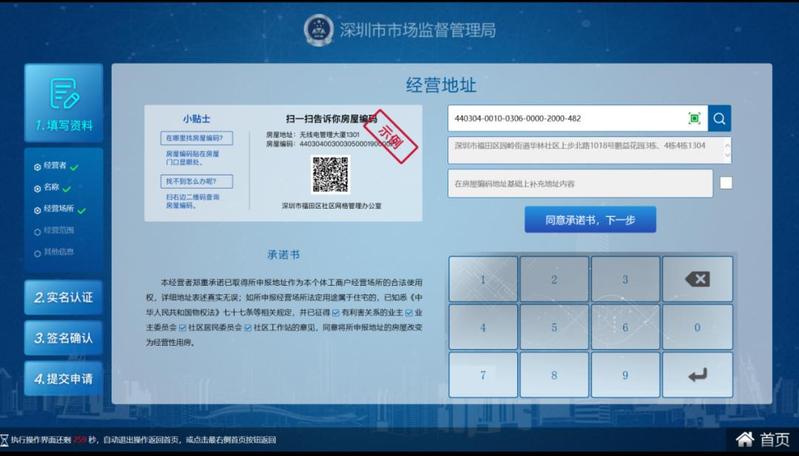Image resolution: width=799 pixels, height=456 pixels.
Task: Go to 首页 via the home icon
Action: pos(764,439)
